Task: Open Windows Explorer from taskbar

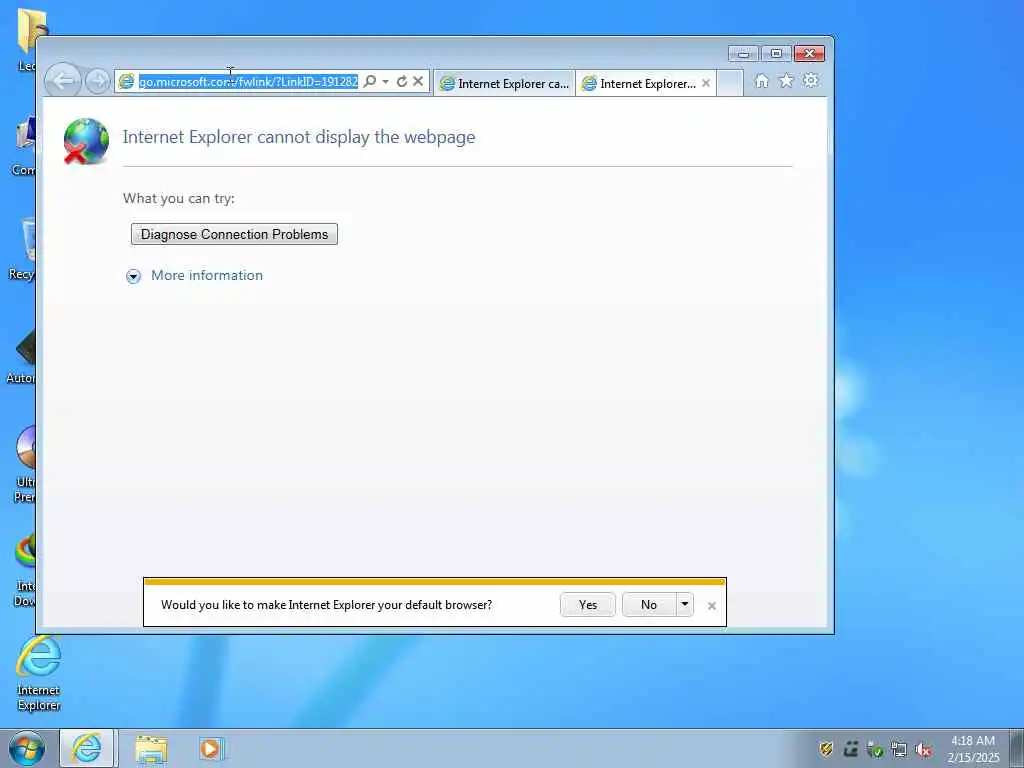Action: (x=152, y=749)
